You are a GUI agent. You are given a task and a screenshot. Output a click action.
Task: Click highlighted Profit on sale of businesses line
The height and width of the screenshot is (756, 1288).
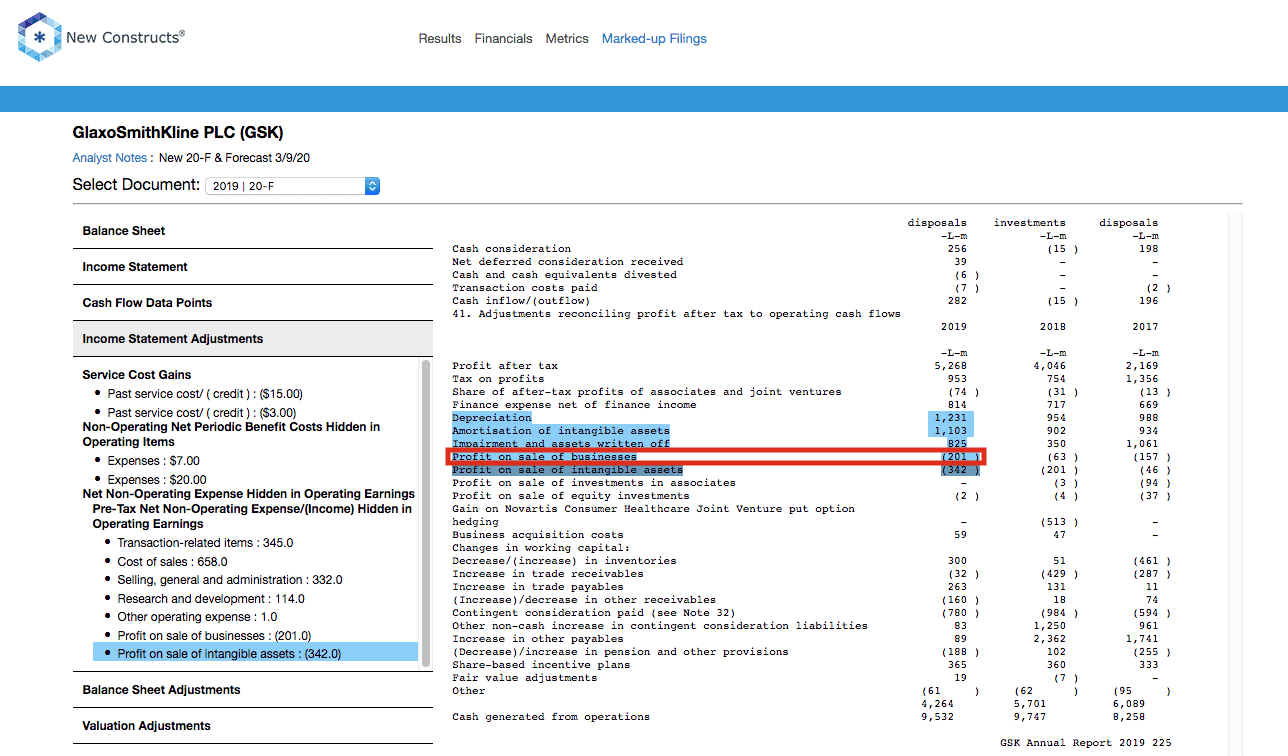[544, 457]
